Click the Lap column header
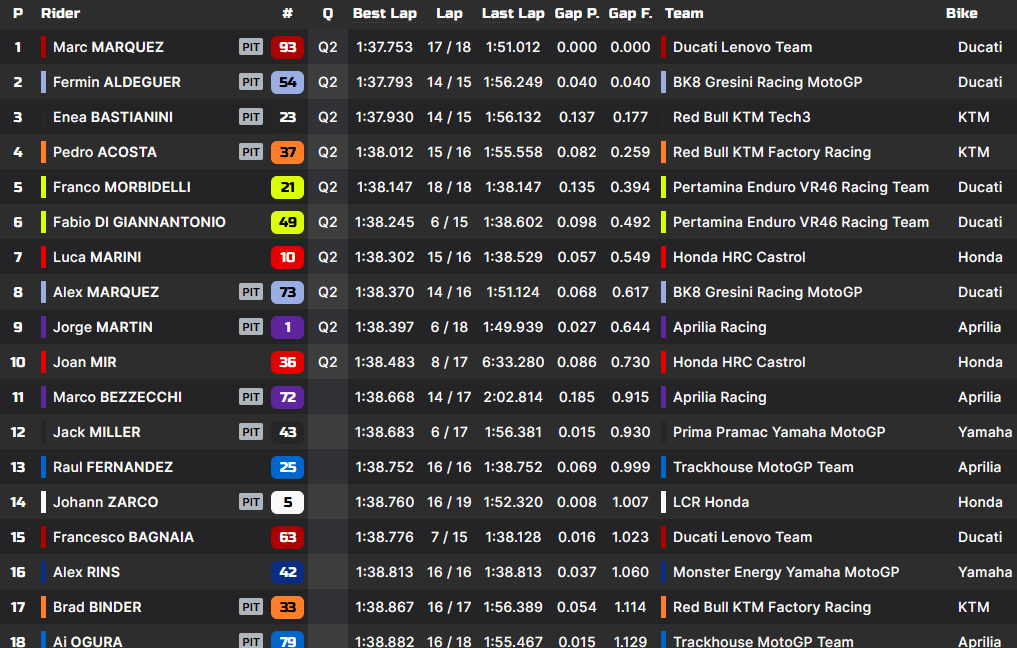 (x=449, y=14)
